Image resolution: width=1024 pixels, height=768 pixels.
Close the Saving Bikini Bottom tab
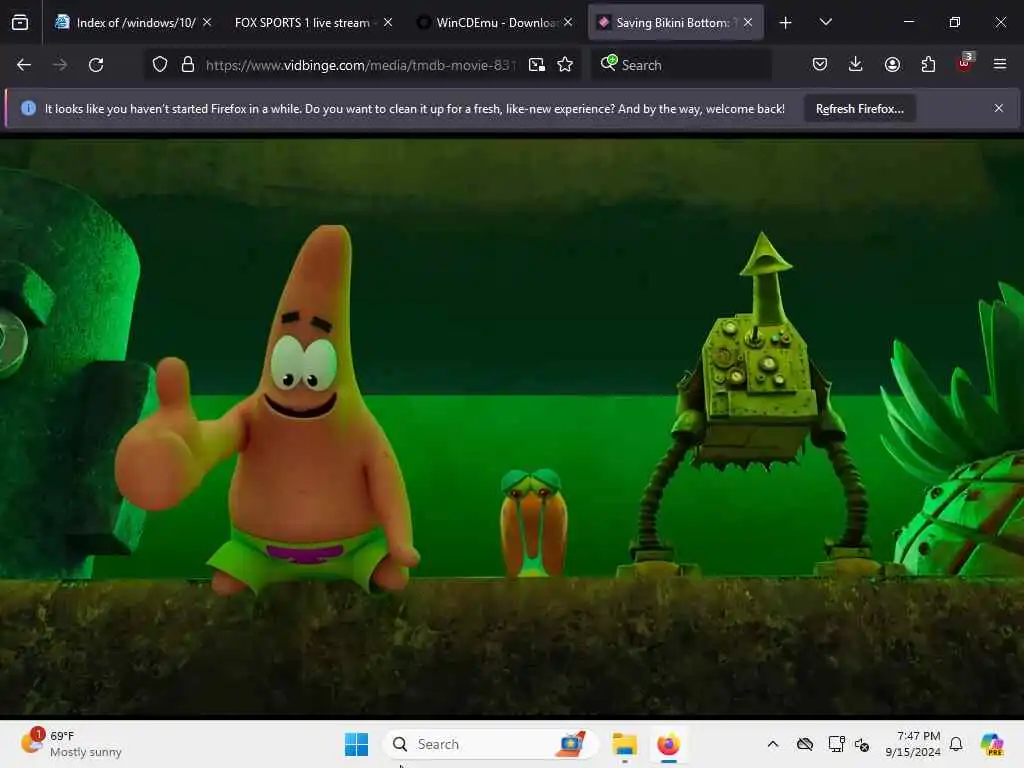748,22
